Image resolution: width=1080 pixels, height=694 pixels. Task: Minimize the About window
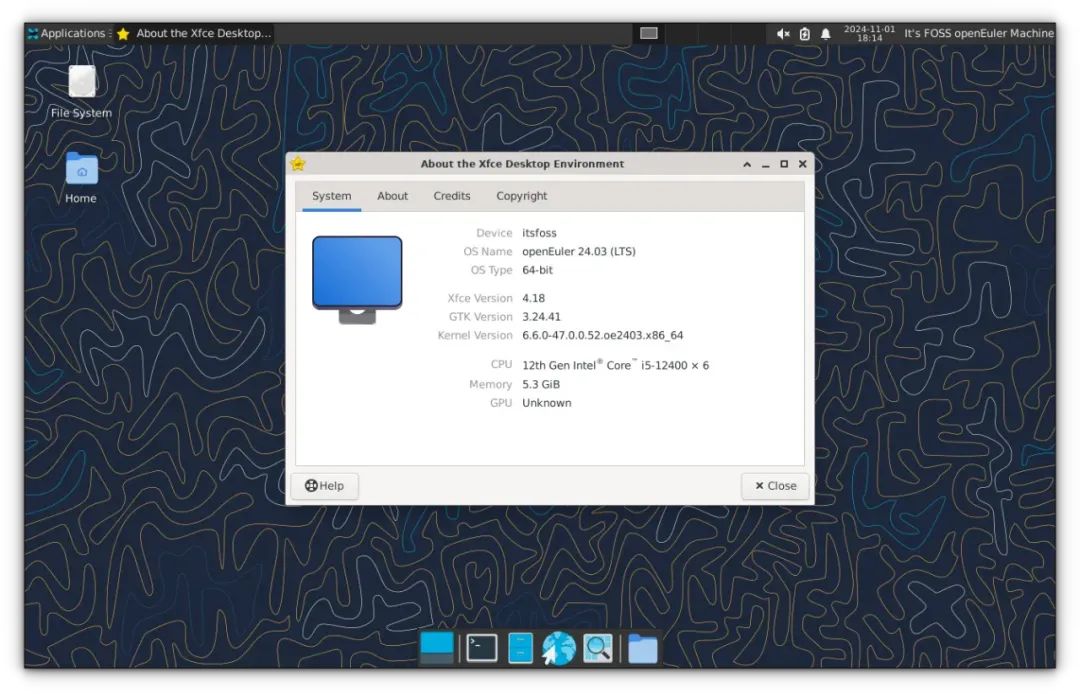click(765, 164)
